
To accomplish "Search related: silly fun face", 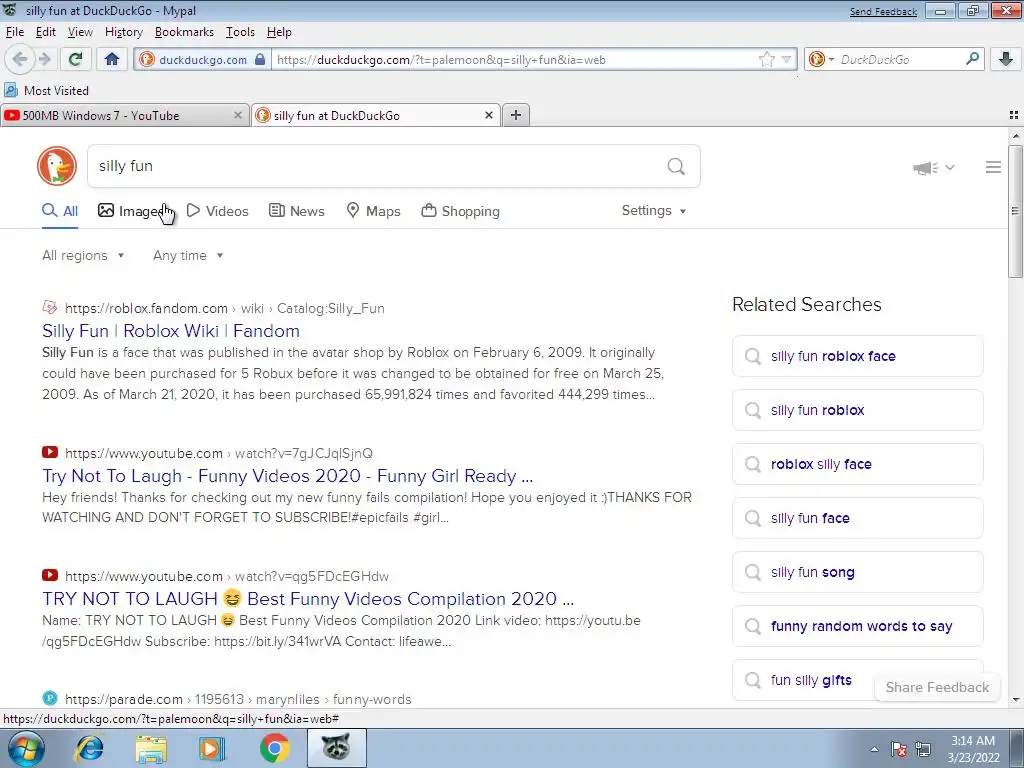I will [857, 518].
